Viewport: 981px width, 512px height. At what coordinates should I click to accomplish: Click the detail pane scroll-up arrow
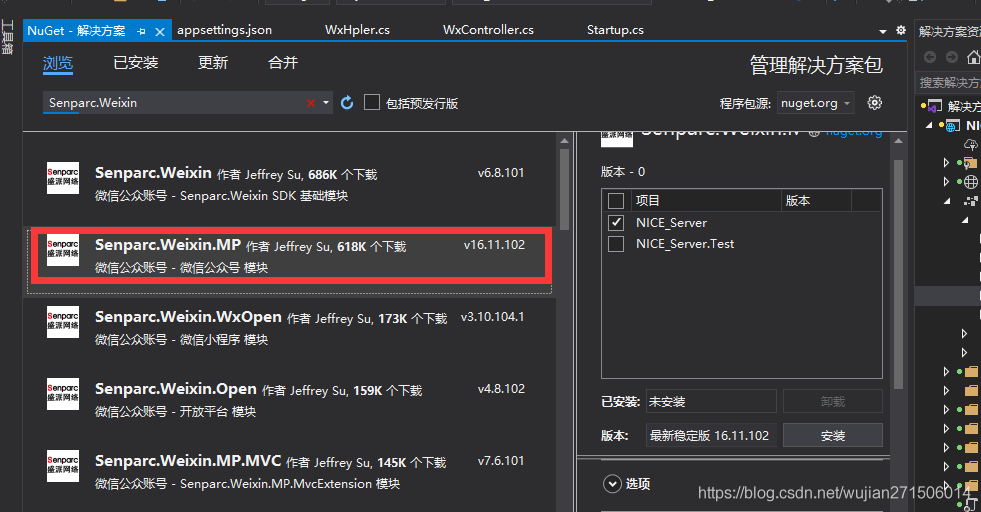(x=898, y=141)
